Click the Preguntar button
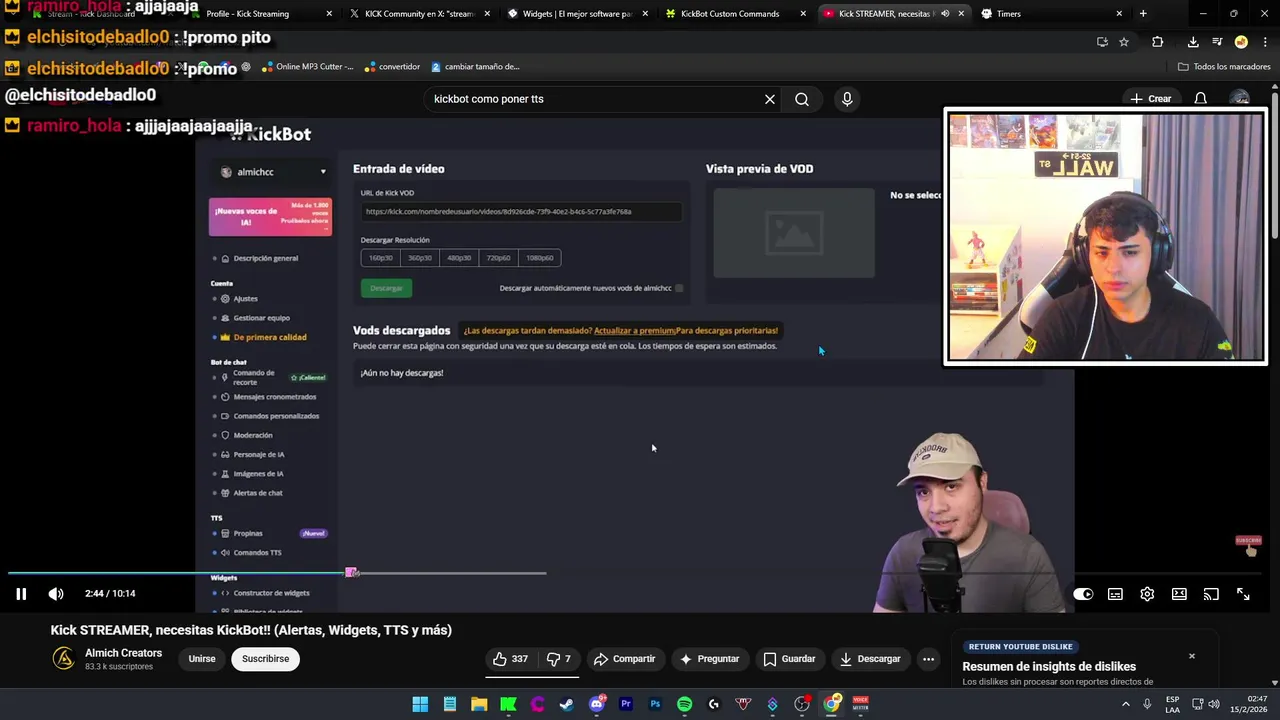 point(709,659)
